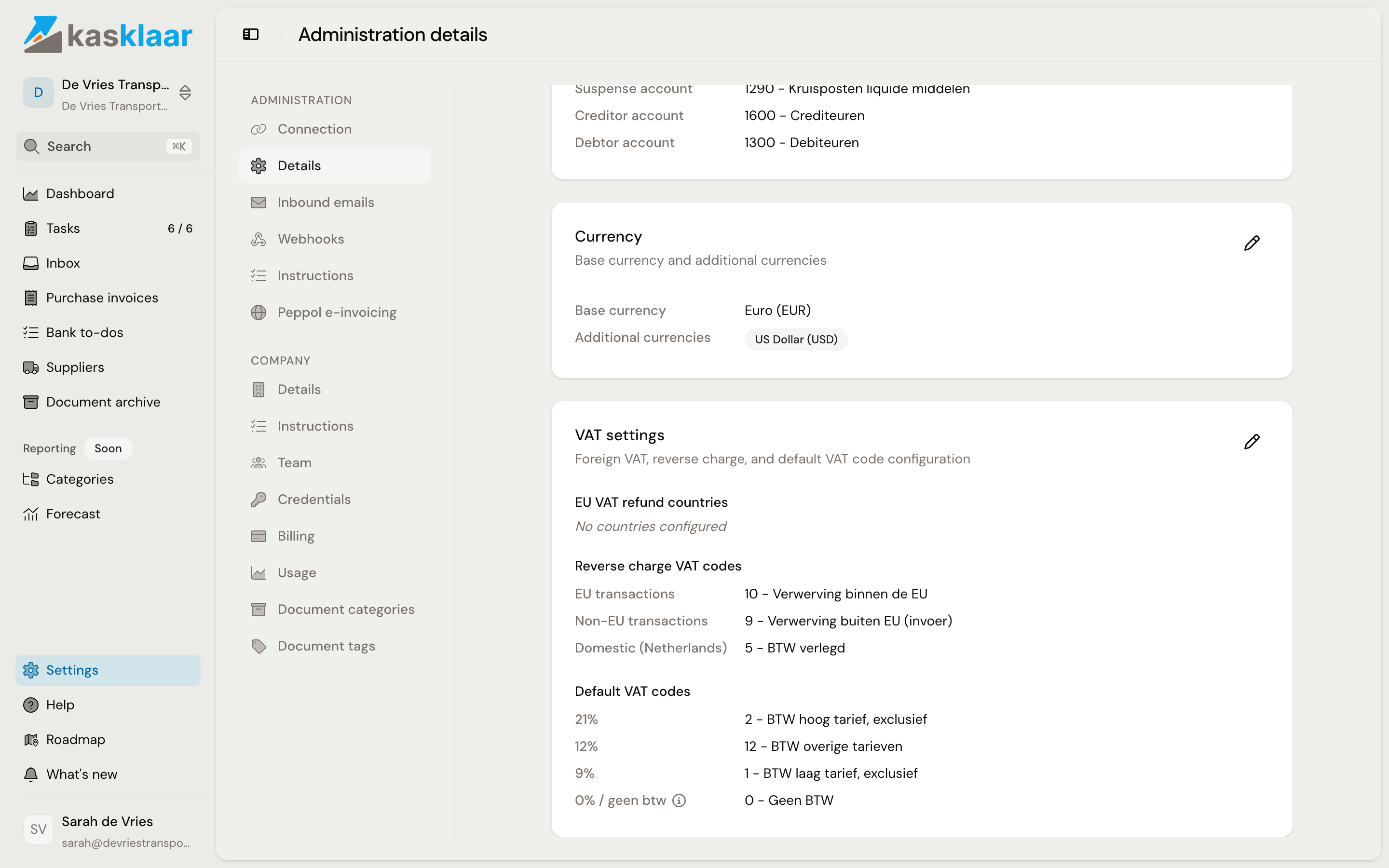Click the Soon badge next to Reporting

point(108,448)
